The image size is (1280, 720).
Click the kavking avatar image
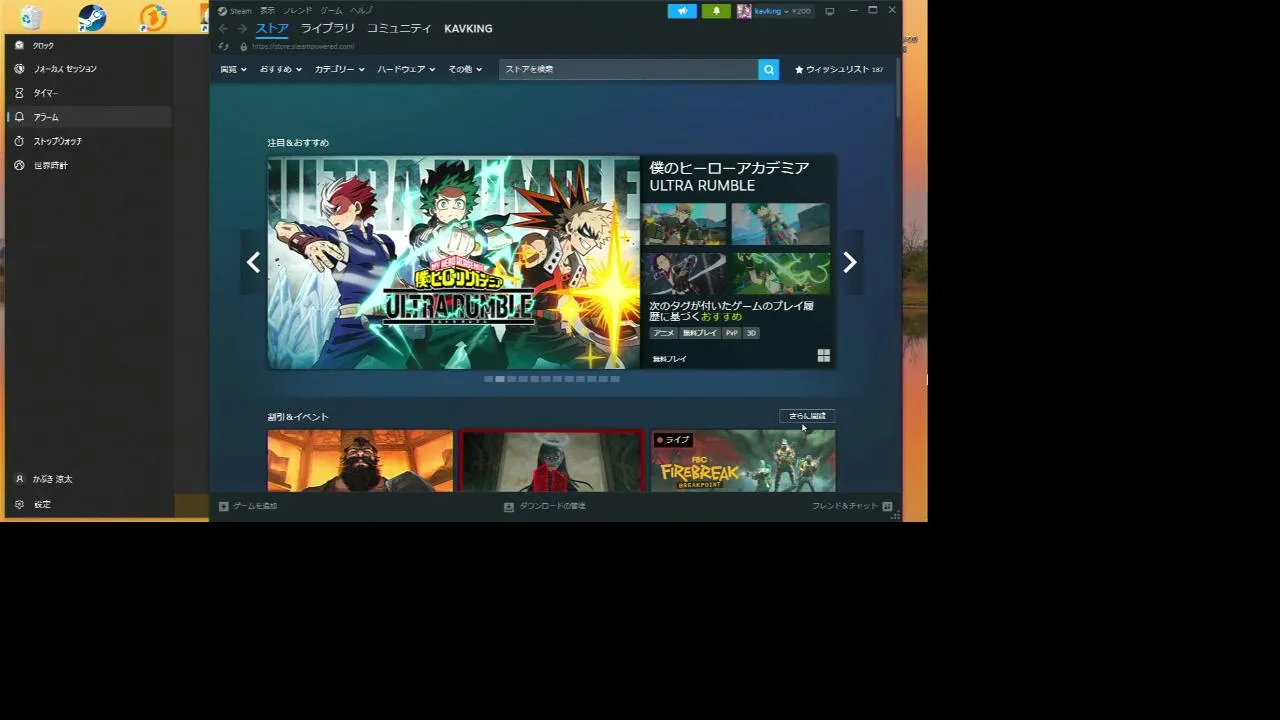744,11
